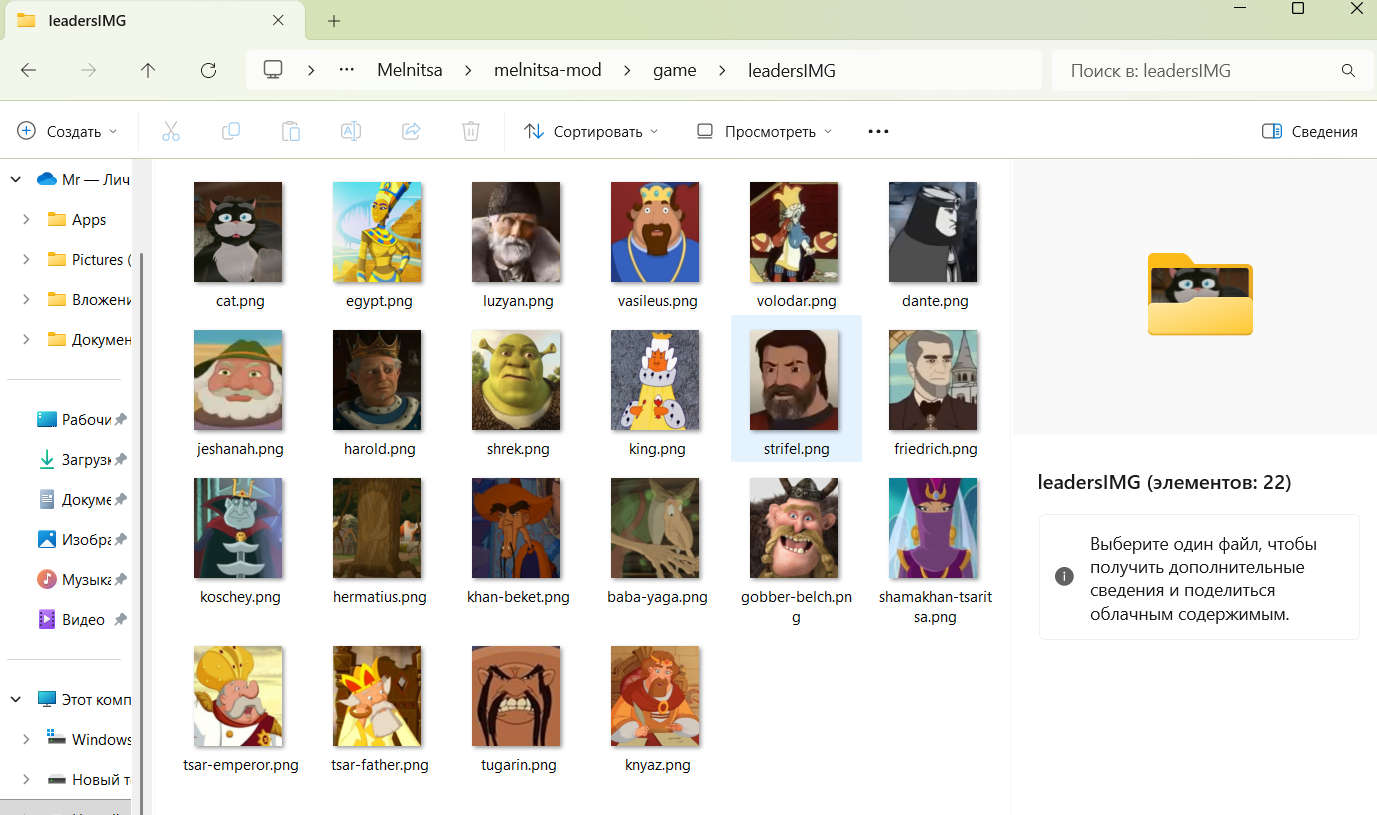Expand the Pictures folder in sidebar
Viewport: 1377px width, 815px height.
(x=26, y=260)
